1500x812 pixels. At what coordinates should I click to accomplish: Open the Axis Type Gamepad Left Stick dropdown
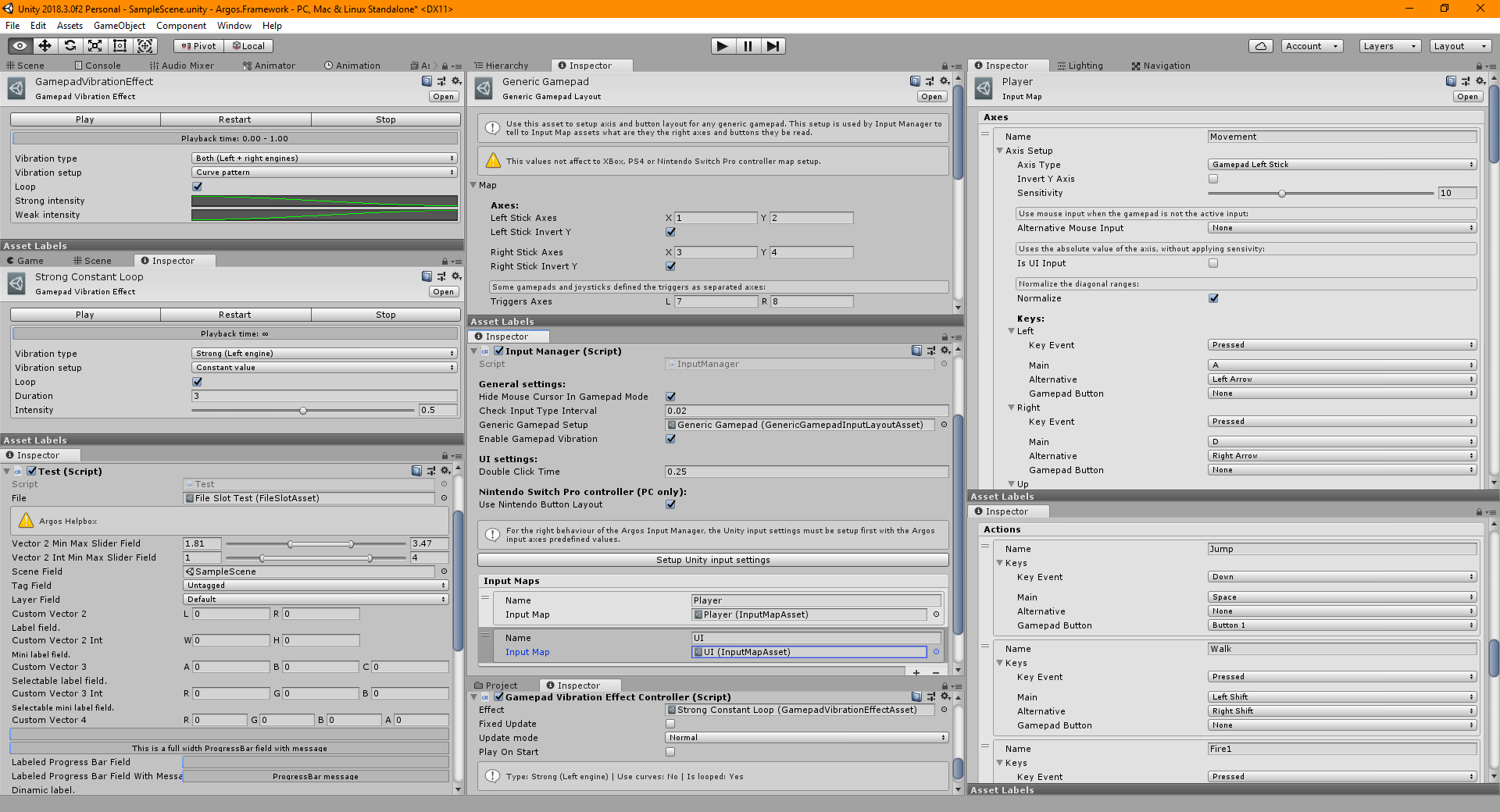pos(1341,164)
